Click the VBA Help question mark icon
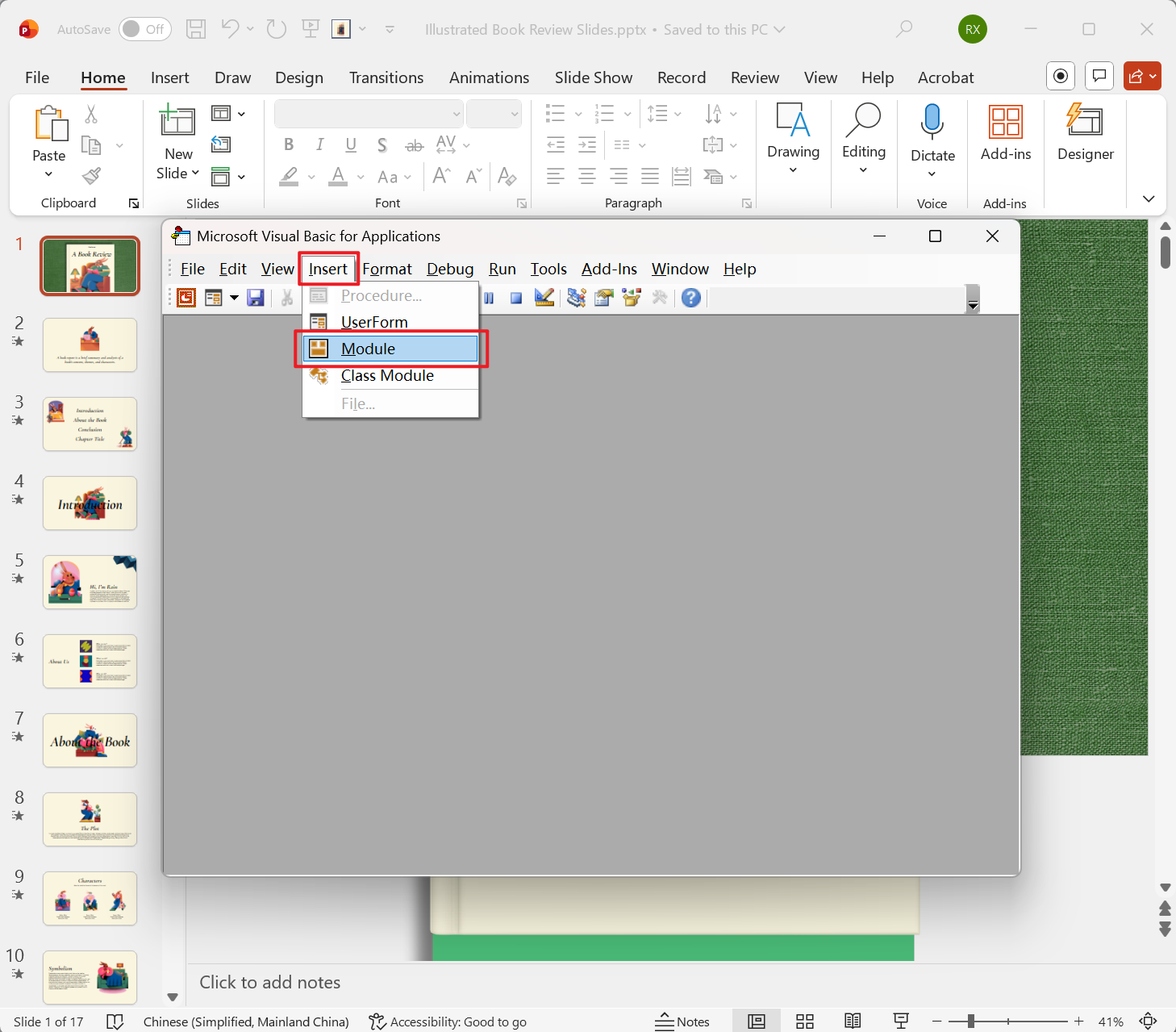 click(690, 298)
